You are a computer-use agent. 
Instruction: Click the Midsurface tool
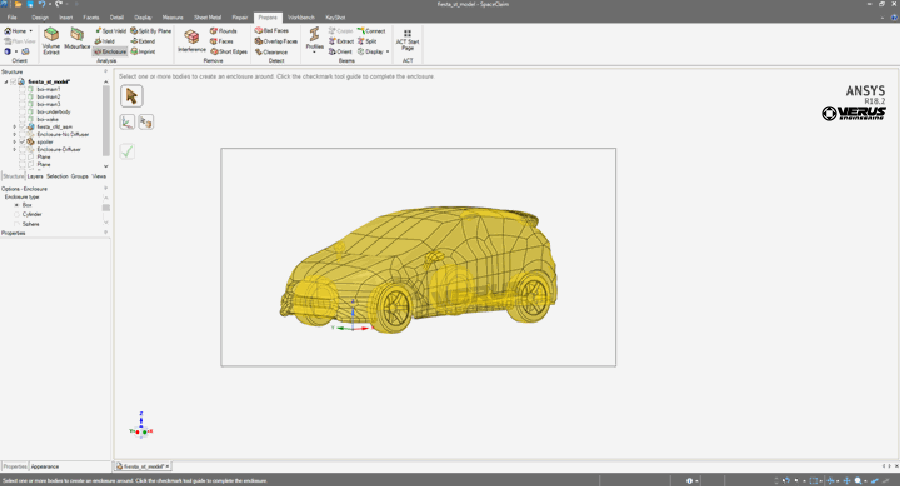77,38
